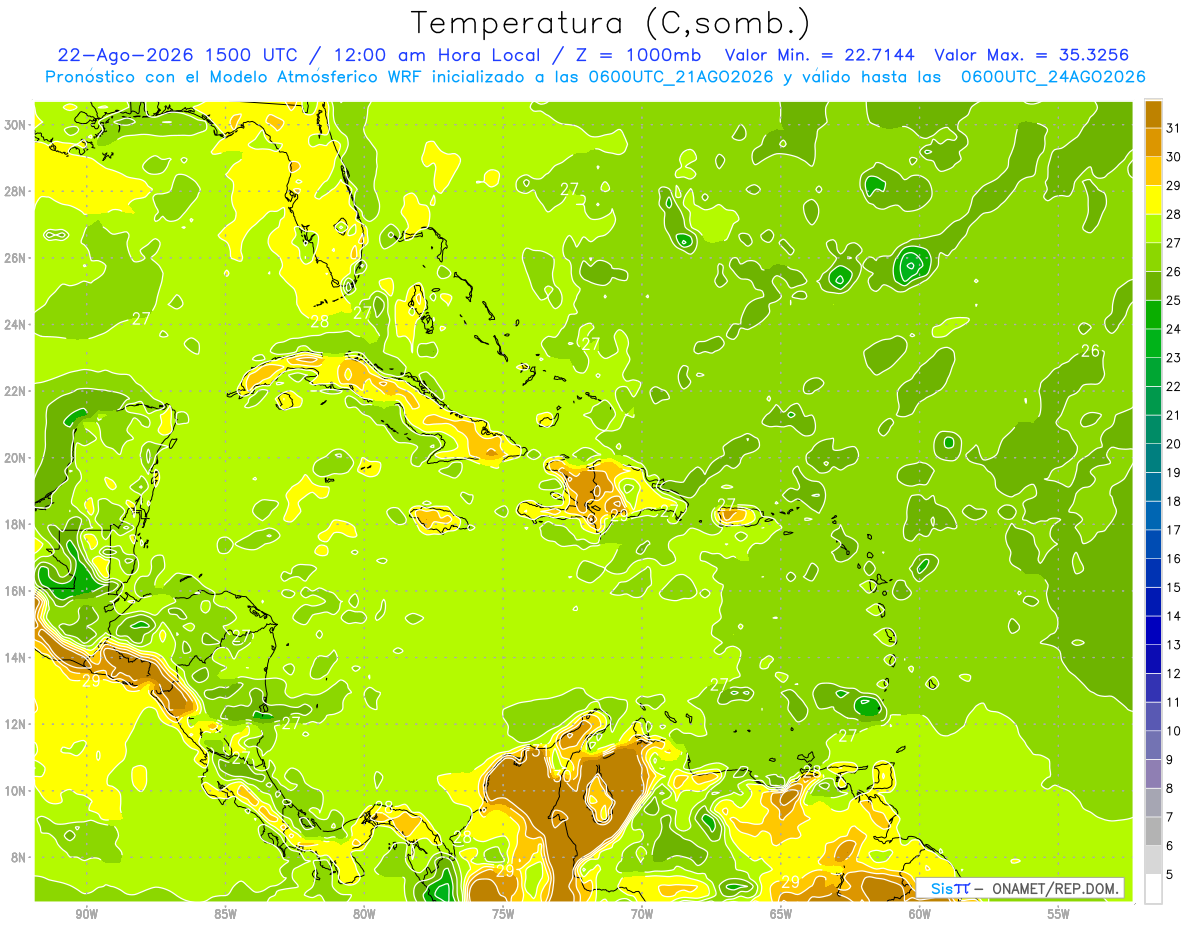The width and height of the screenshot is (1200, 927).
Task: Click the legend value "25"
Action: click(x=1174, y=300)
